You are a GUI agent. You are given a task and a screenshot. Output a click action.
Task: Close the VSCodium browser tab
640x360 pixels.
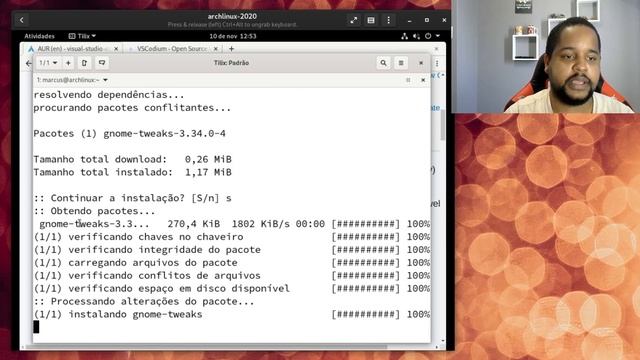[216, 49]
